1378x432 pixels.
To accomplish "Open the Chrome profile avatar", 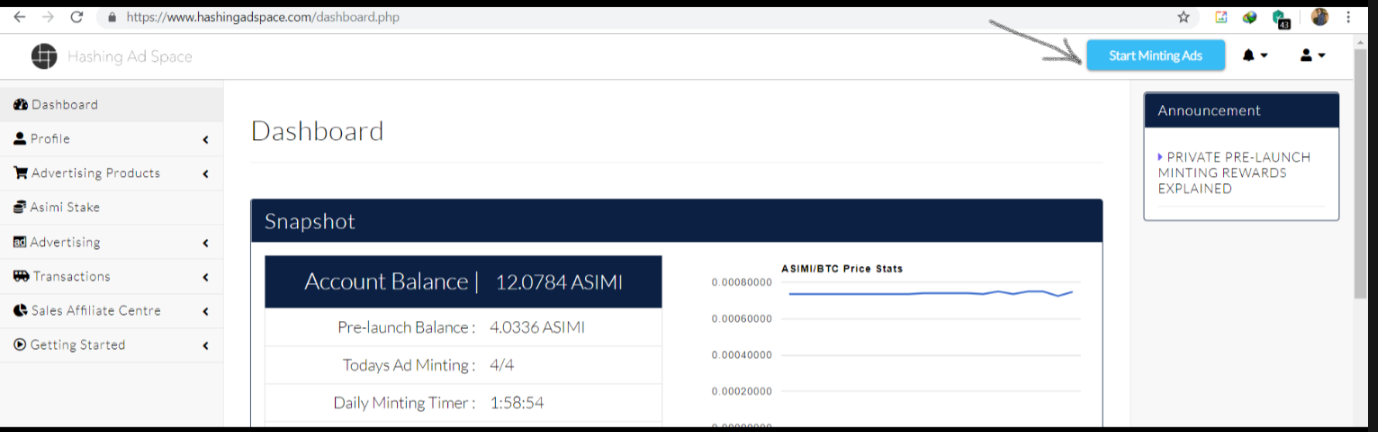I will point(1320,17).
